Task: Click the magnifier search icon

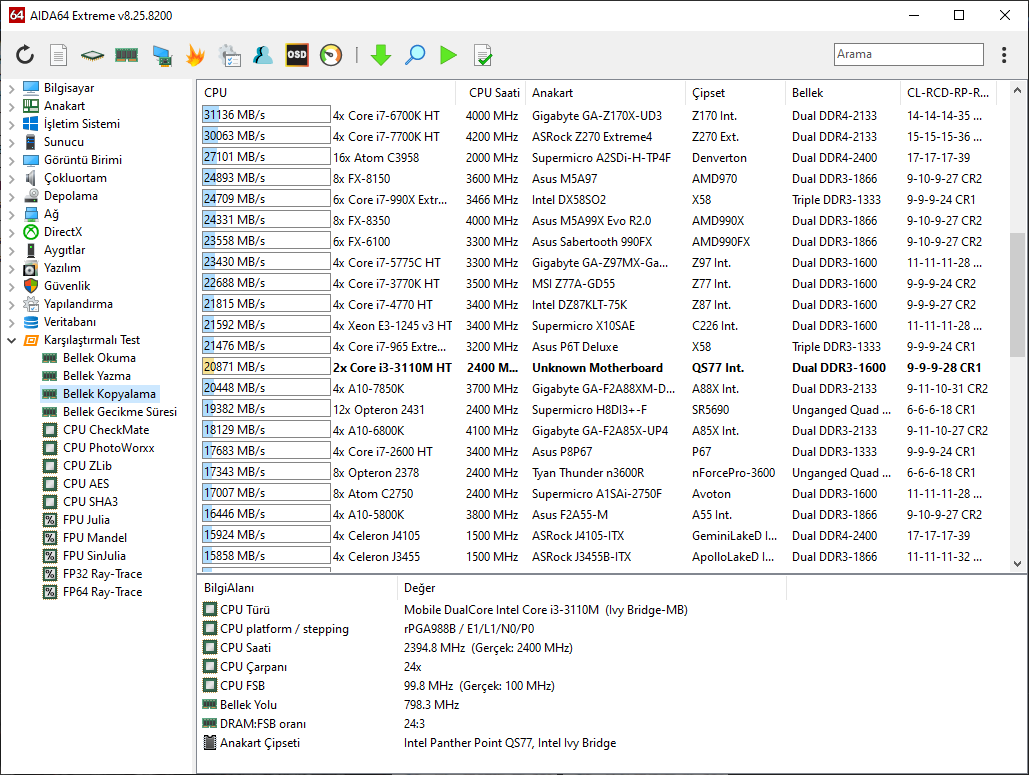Action: (x=415, y=55)
